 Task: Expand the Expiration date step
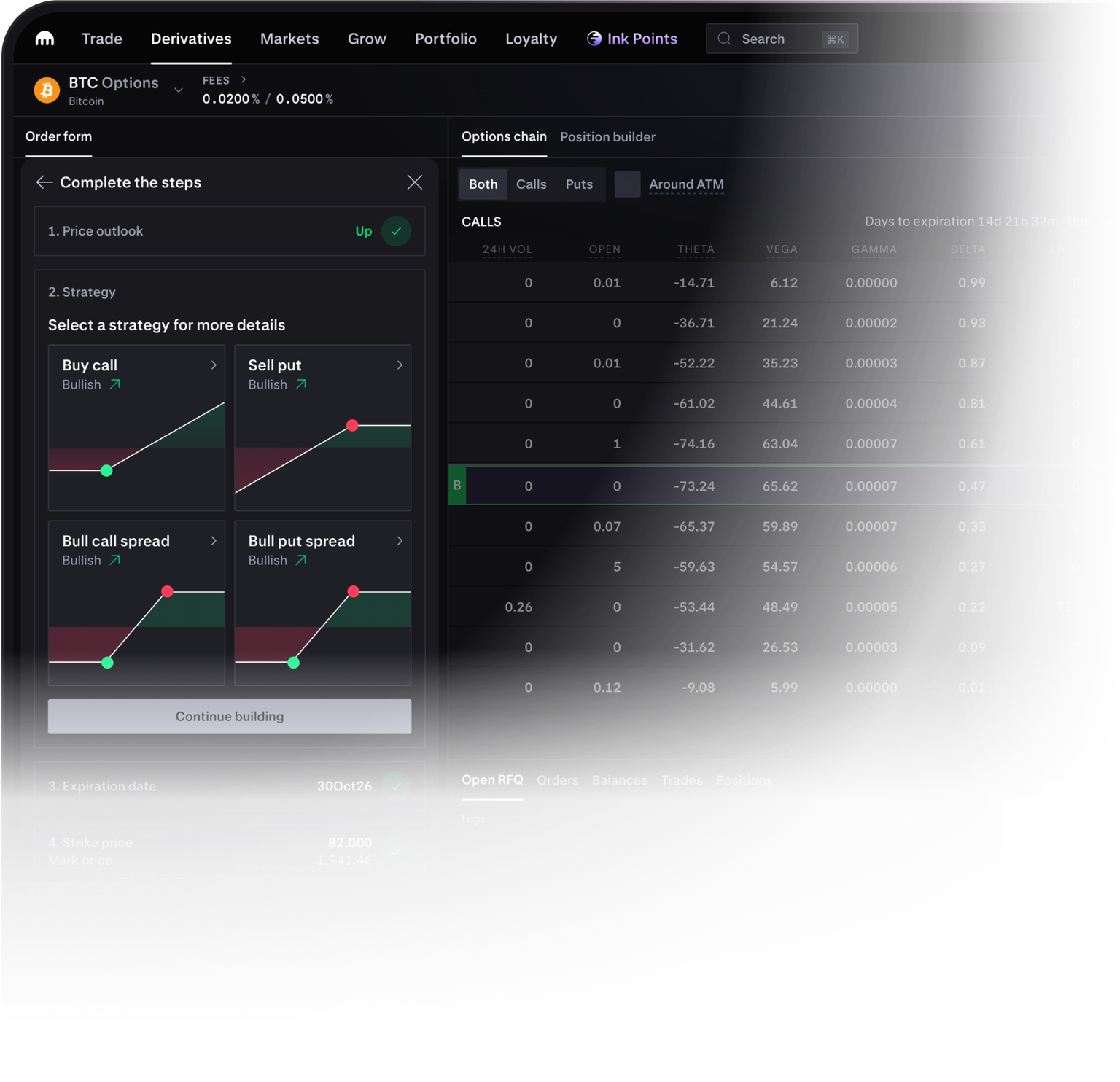point(230,786)
